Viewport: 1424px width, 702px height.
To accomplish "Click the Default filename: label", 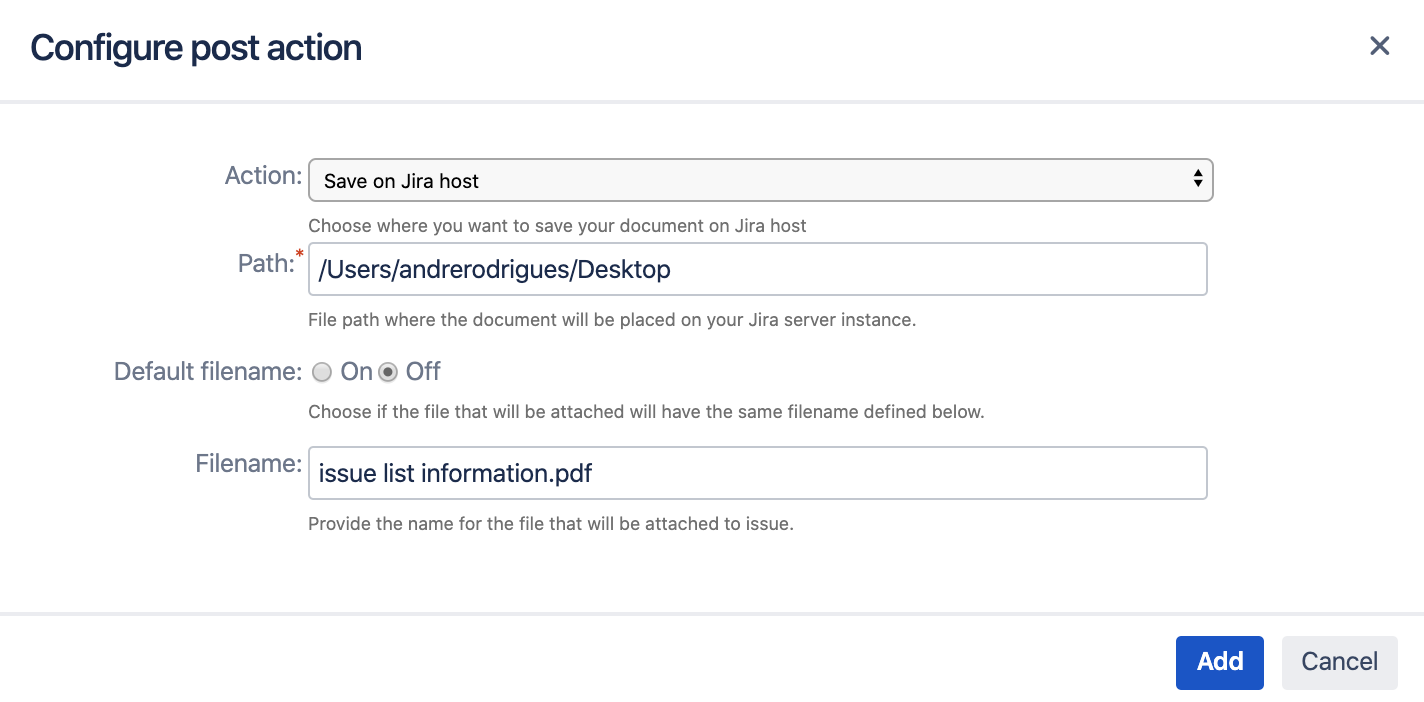I will (x=207, y=372).
